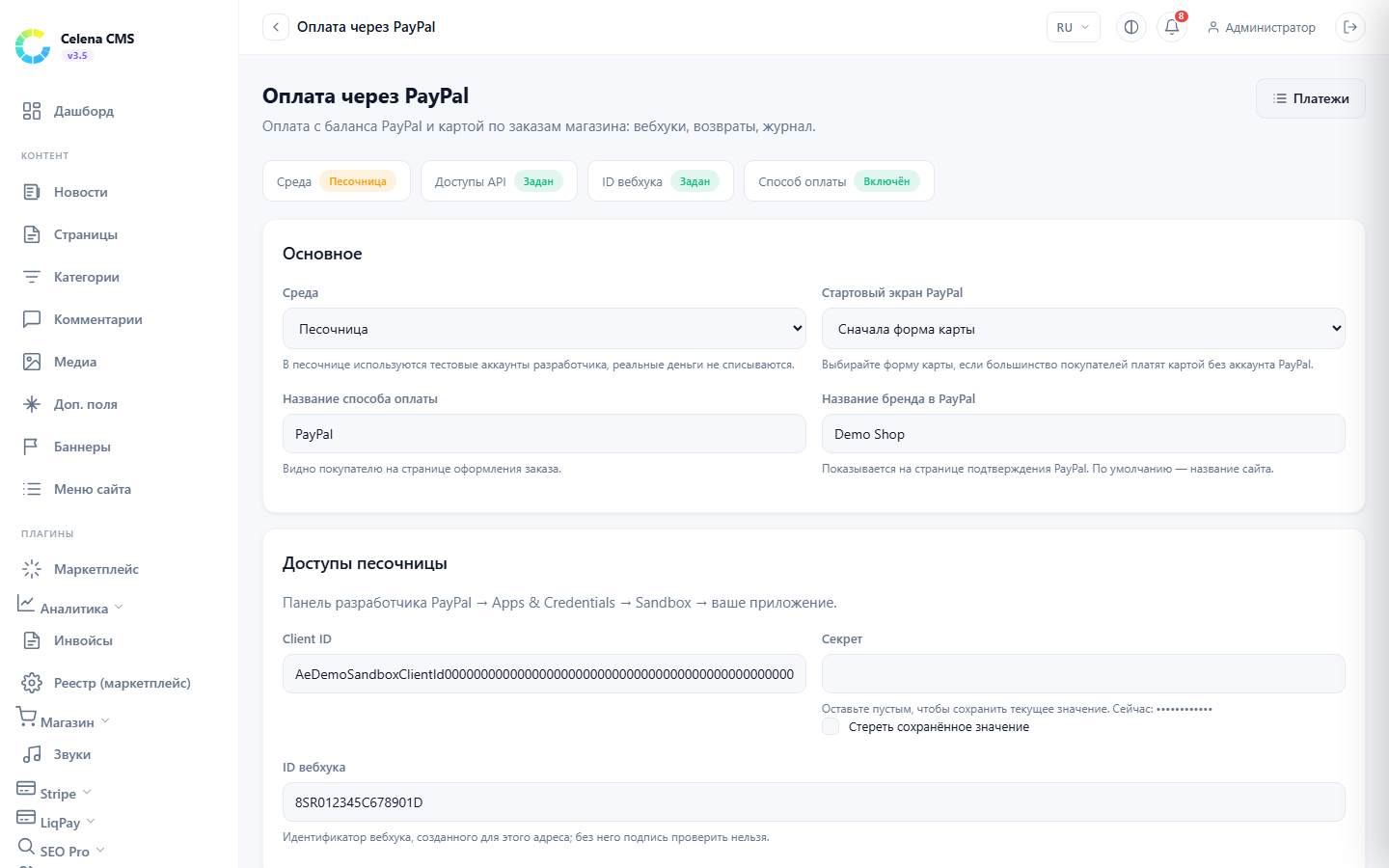
Task: Click the Реестр gear icon
Action: point(32,683)
